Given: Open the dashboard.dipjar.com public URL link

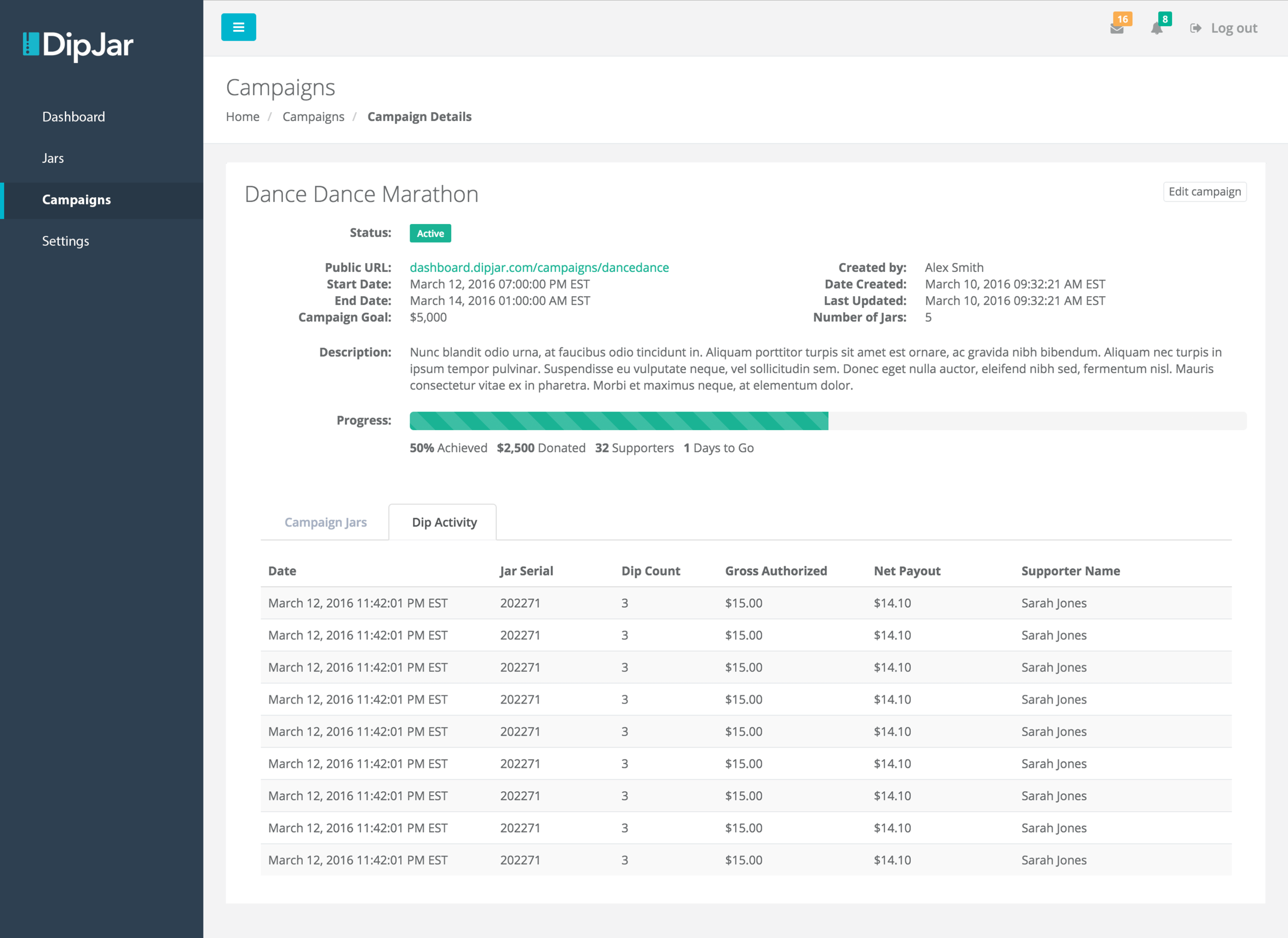Looking at the screenshot, I should click(x=539, y=267).
